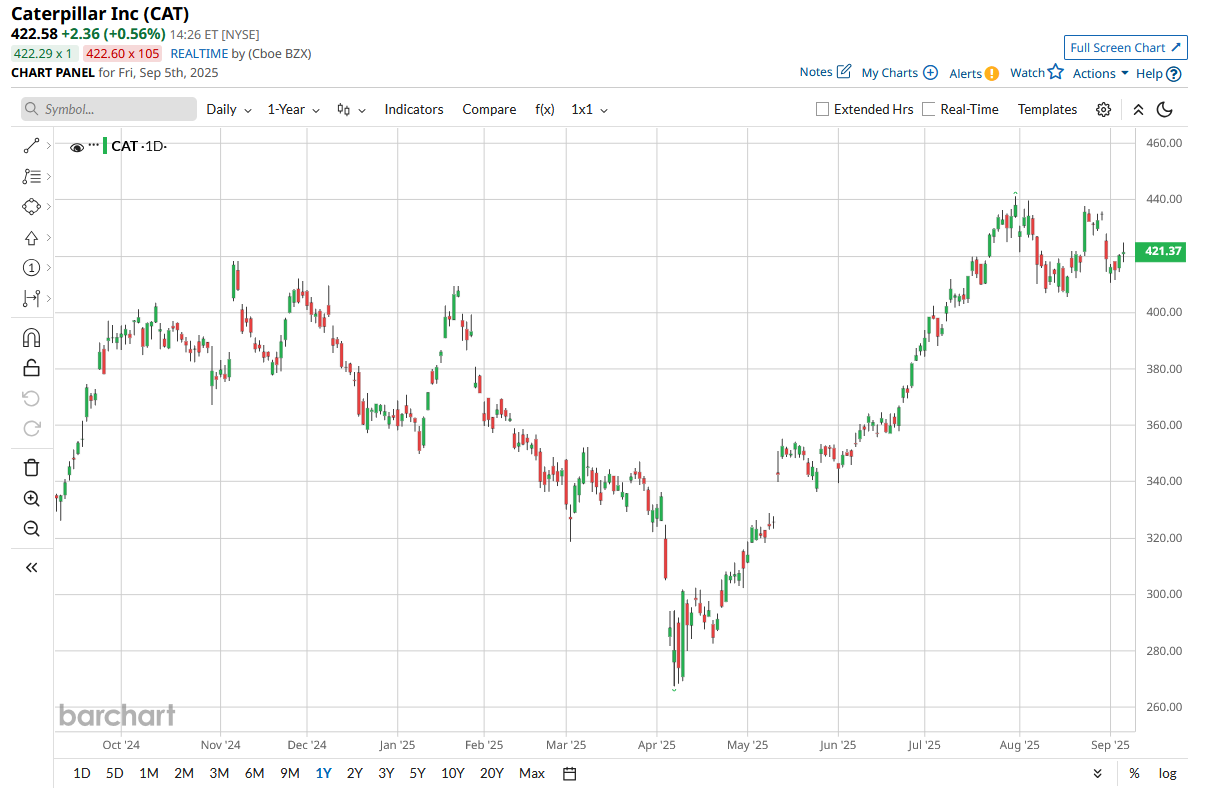This screenshot has width=1212, height=802.
Task: Select the geometric shapes tool
Action: [x=31, y=207]
